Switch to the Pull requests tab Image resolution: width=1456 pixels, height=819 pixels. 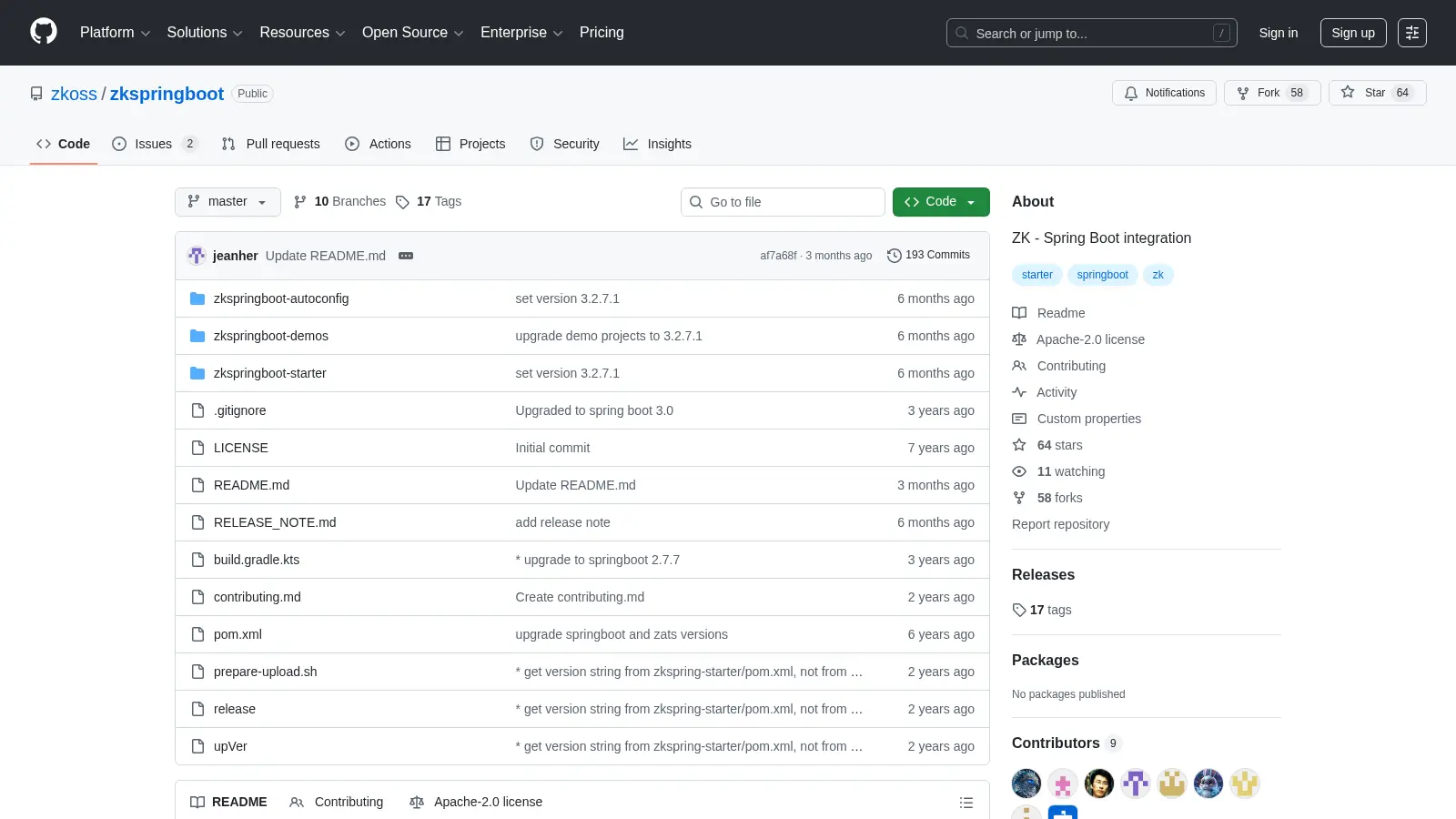[x=271, y=144]
